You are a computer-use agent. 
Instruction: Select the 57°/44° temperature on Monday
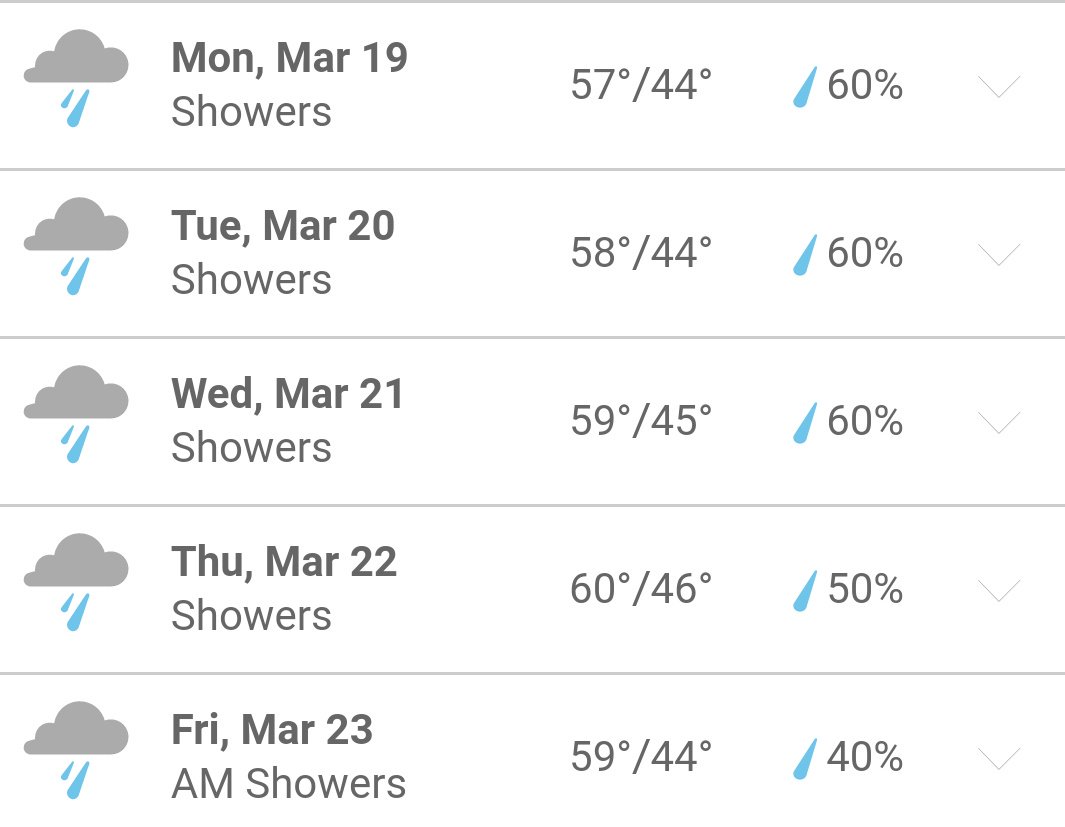(641, 85)
